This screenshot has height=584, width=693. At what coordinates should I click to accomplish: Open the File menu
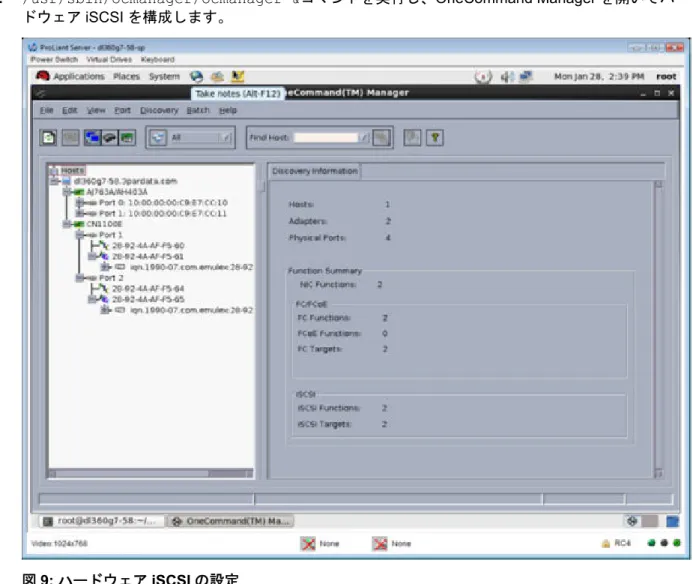pyautogui.click(x=46, y=111)
